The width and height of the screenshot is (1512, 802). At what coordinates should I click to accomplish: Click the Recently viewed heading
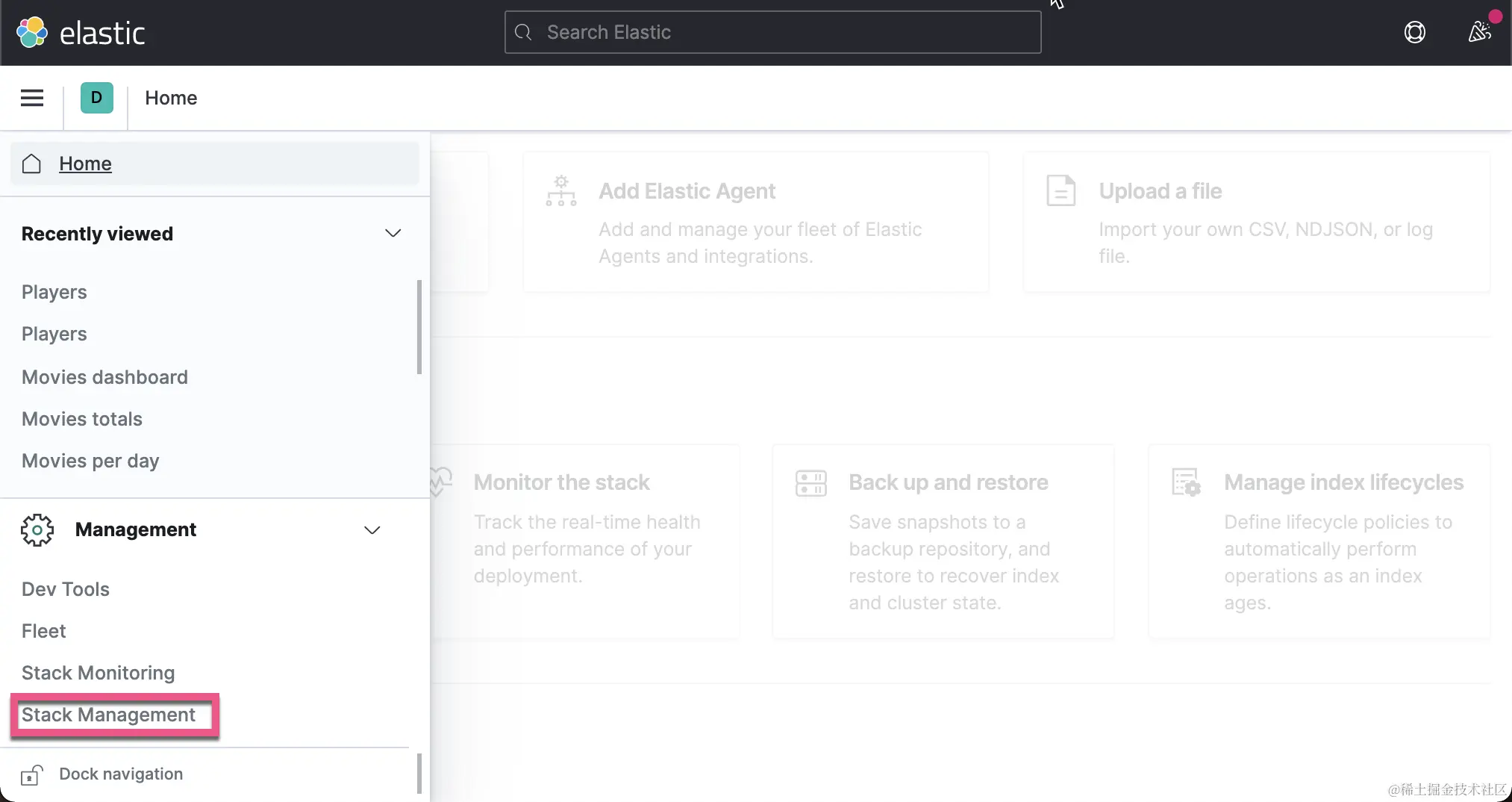(x=97, y=234)
